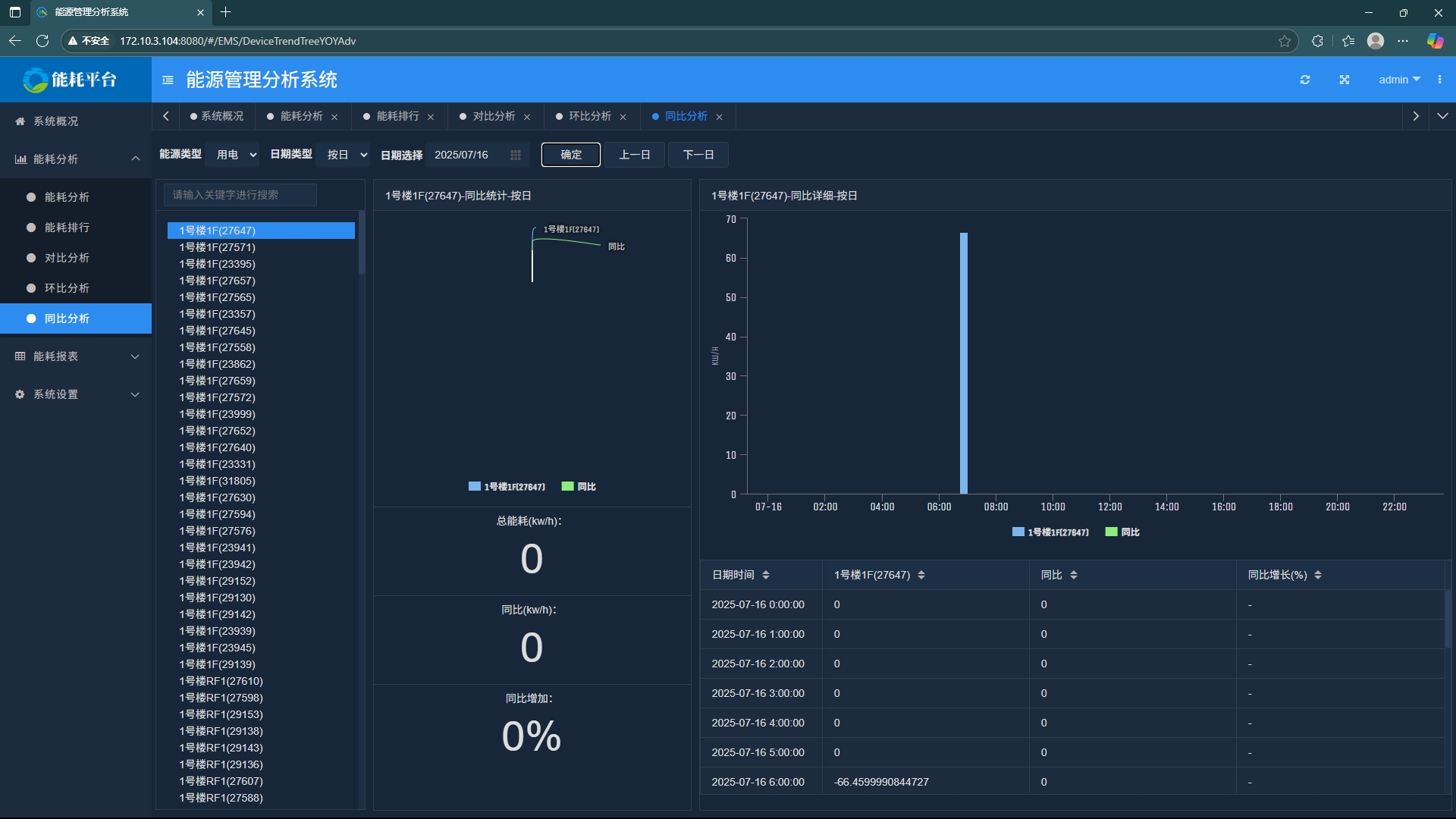Screen dimensions: 1456x819
Task: Collapse sidebar using the hamburger menu icon
Action: (168, 80)
